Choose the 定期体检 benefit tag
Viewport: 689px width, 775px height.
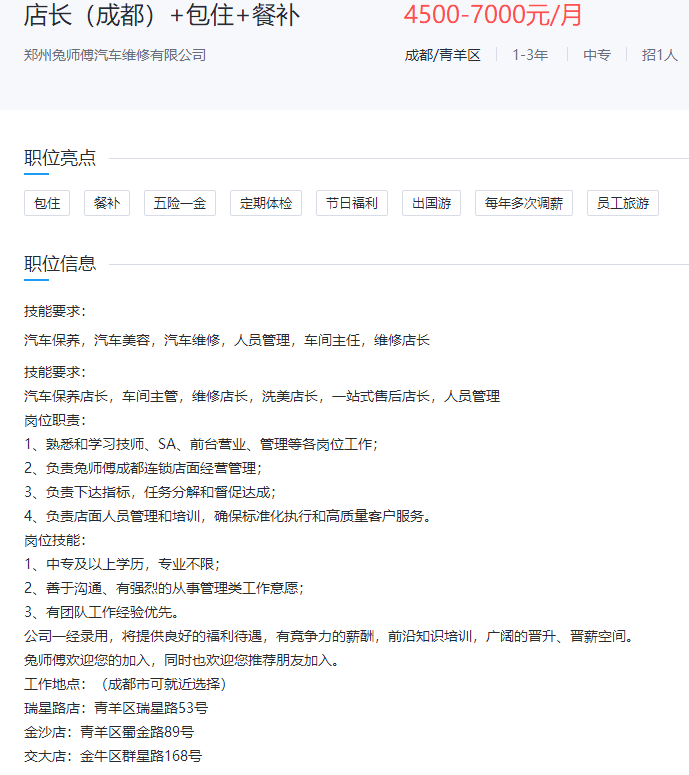point(266,203)
